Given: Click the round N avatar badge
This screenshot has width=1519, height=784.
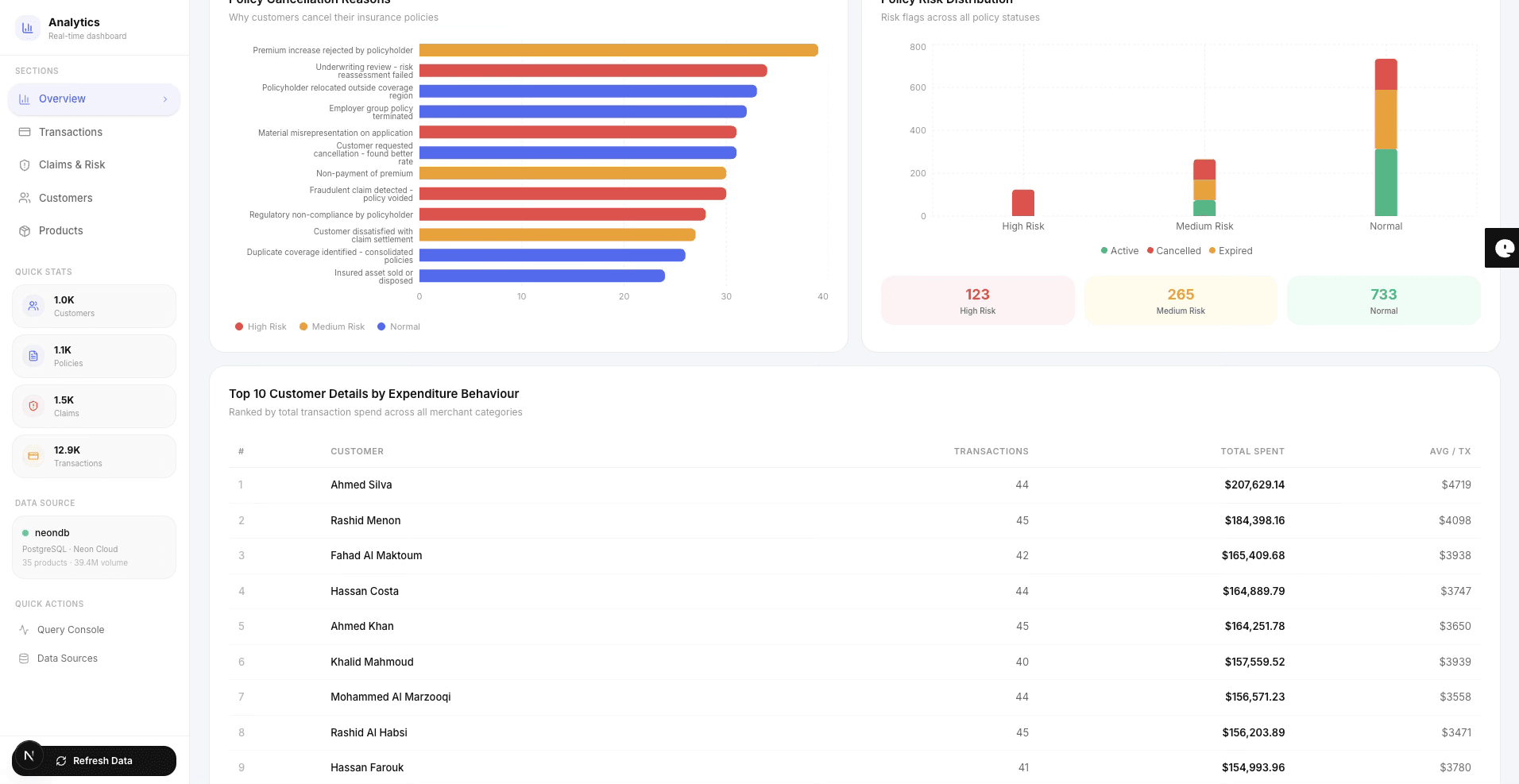Looking at the screenshot, I should pyautogui.click(x=29, y=755).
